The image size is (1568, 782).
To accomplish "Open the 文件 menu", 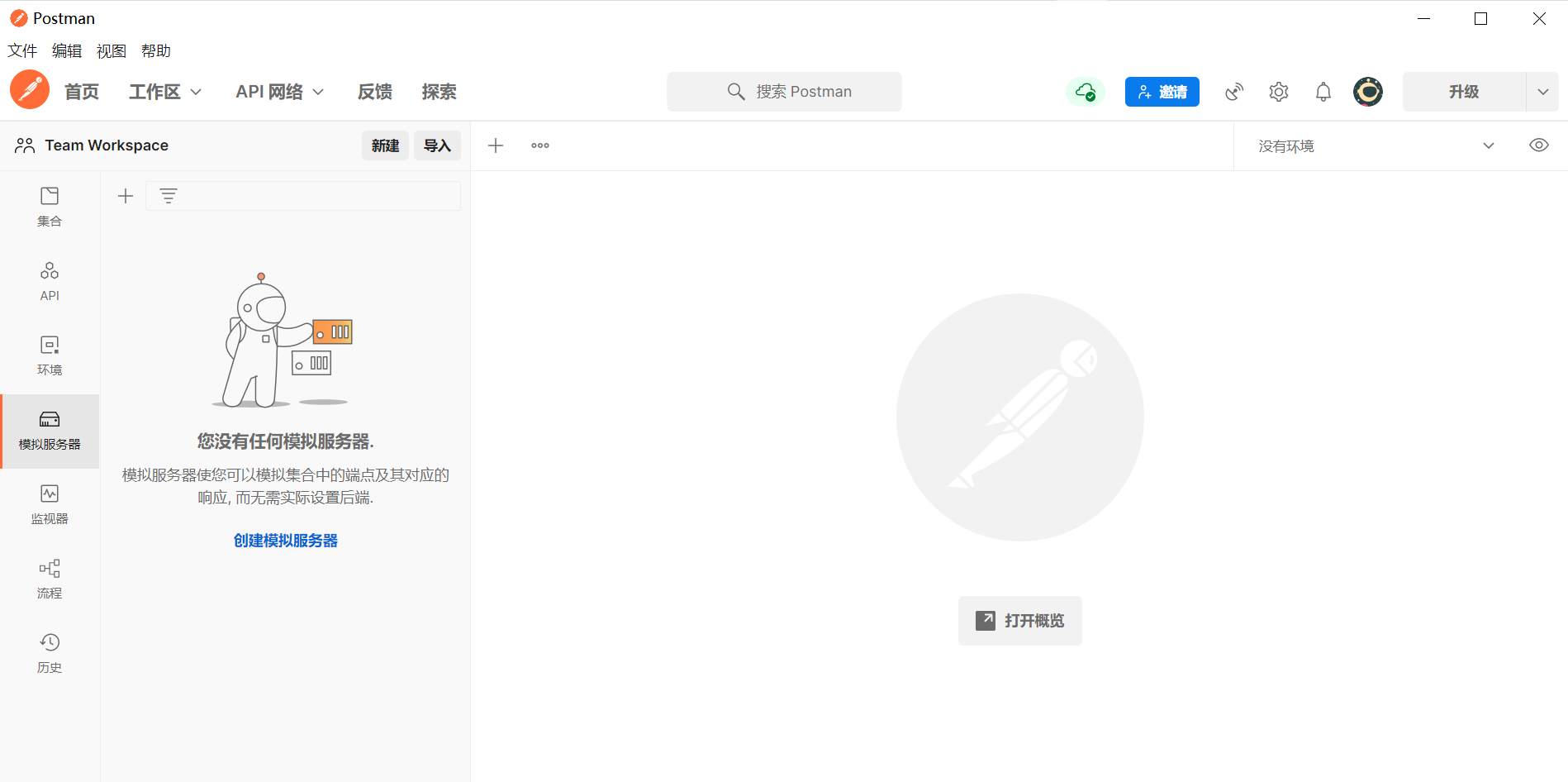I will pos(23,51).
